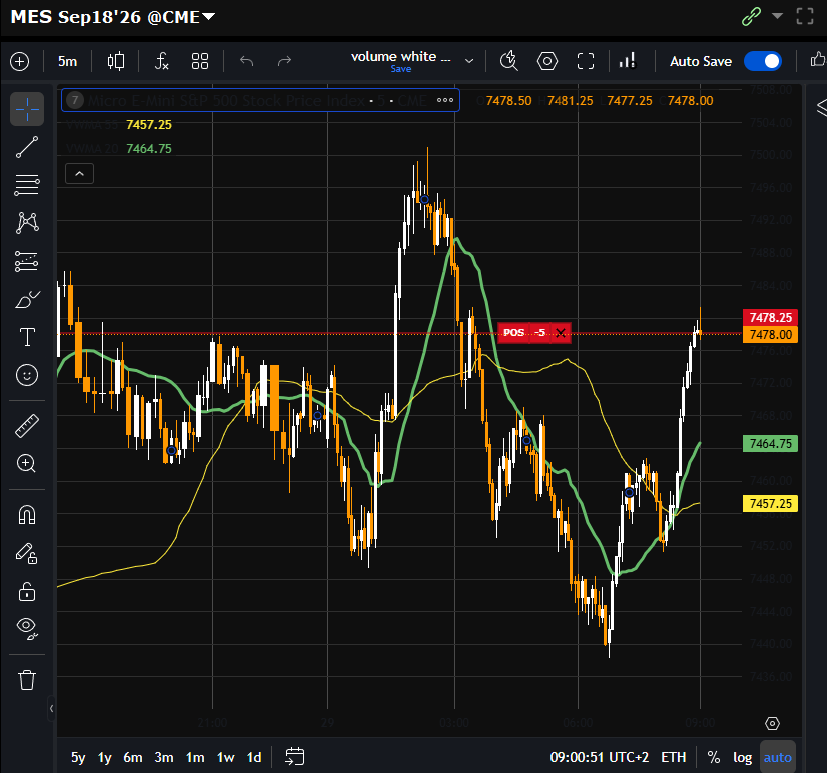The height and width of the screenshot is (773, 827).
Task: Enter fullscreen mode from toolbar
Action: tap(586, 61)
